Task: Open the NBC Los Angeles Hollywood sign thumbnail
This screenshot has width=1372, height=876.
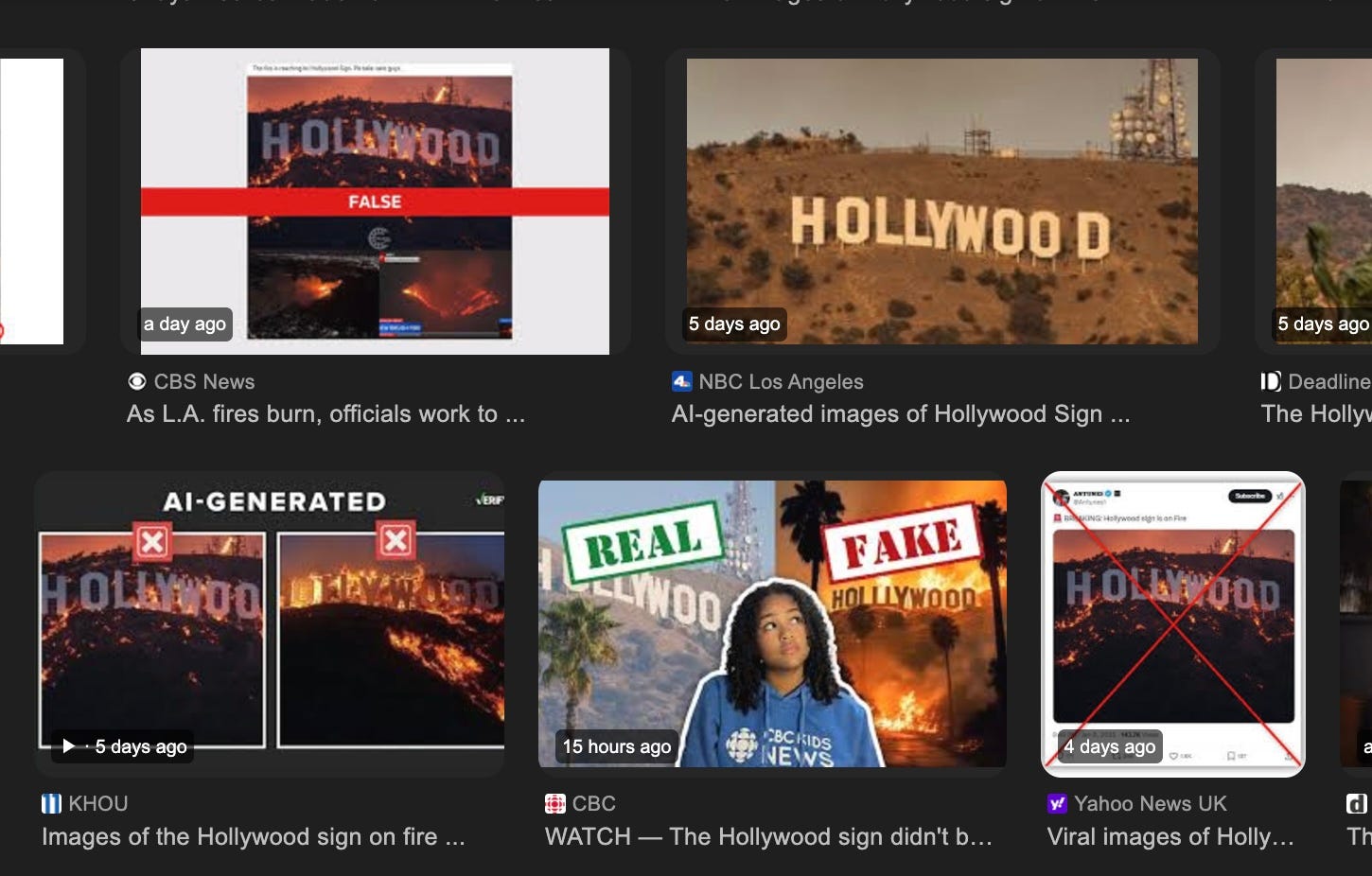Action: pos(942,201)
